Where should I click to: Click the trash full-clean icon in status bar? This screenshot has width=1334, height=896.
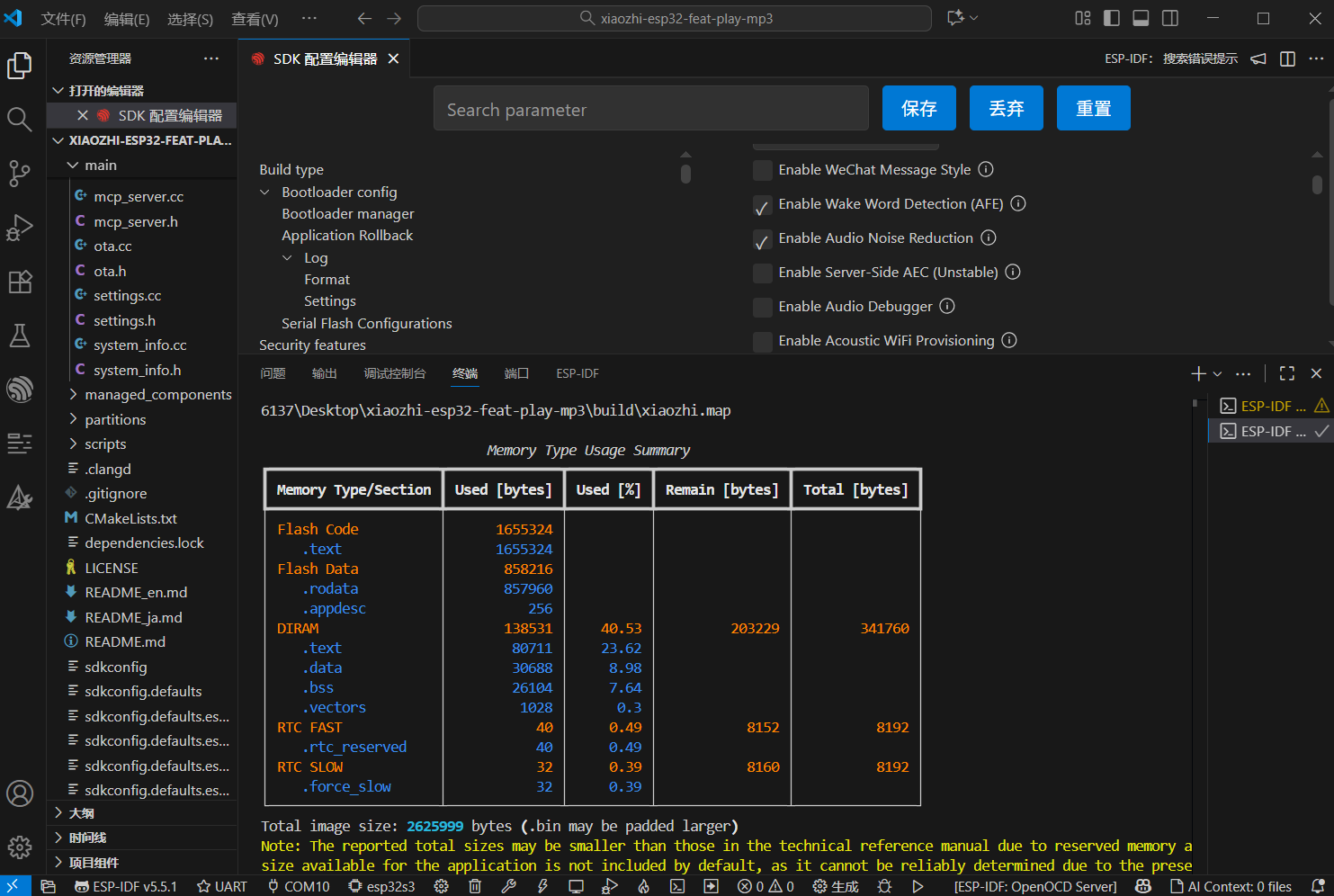pos(475,886)
